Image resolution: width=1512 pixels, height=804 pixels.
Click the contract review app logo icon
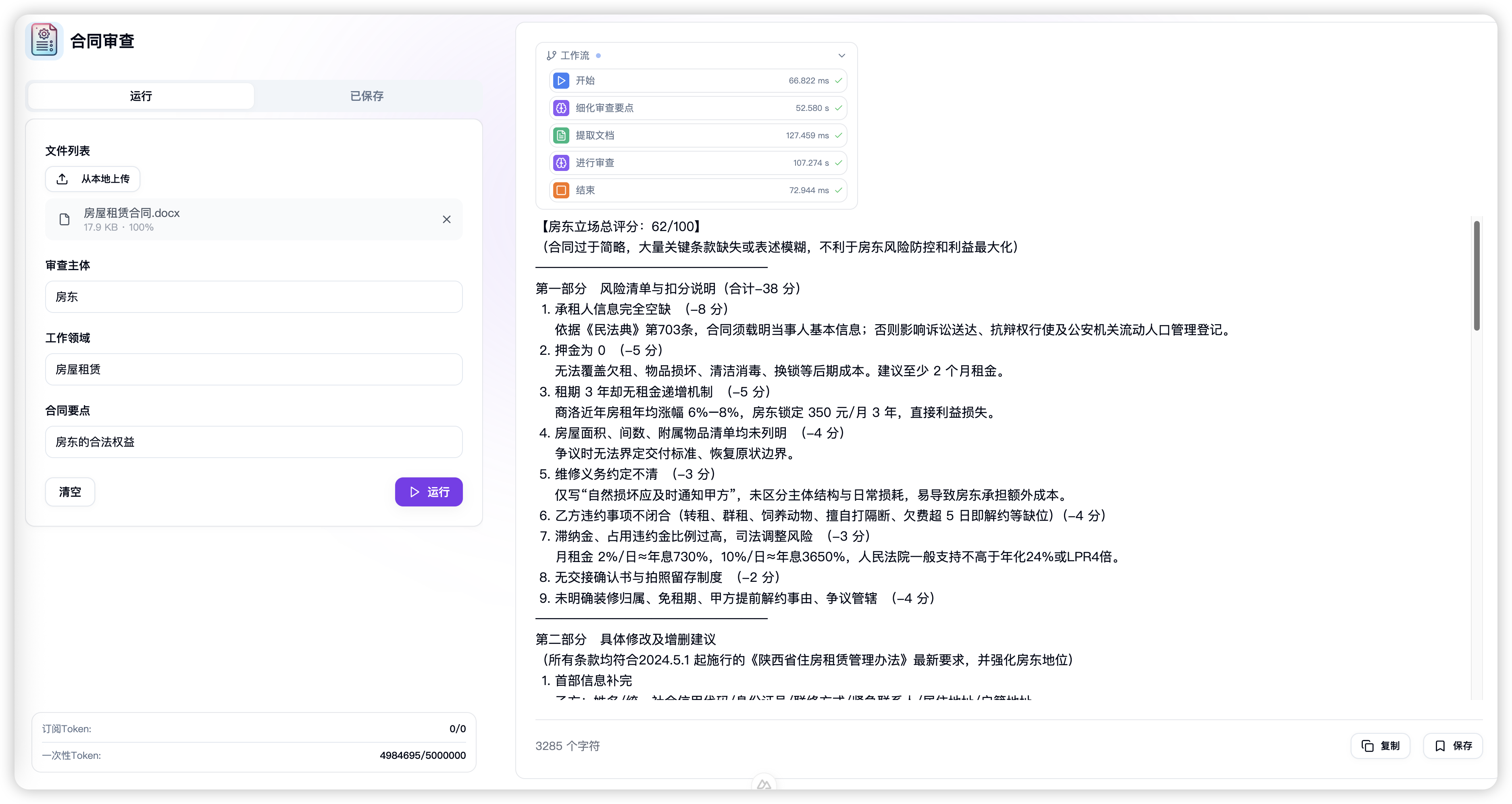pos(44,40)
